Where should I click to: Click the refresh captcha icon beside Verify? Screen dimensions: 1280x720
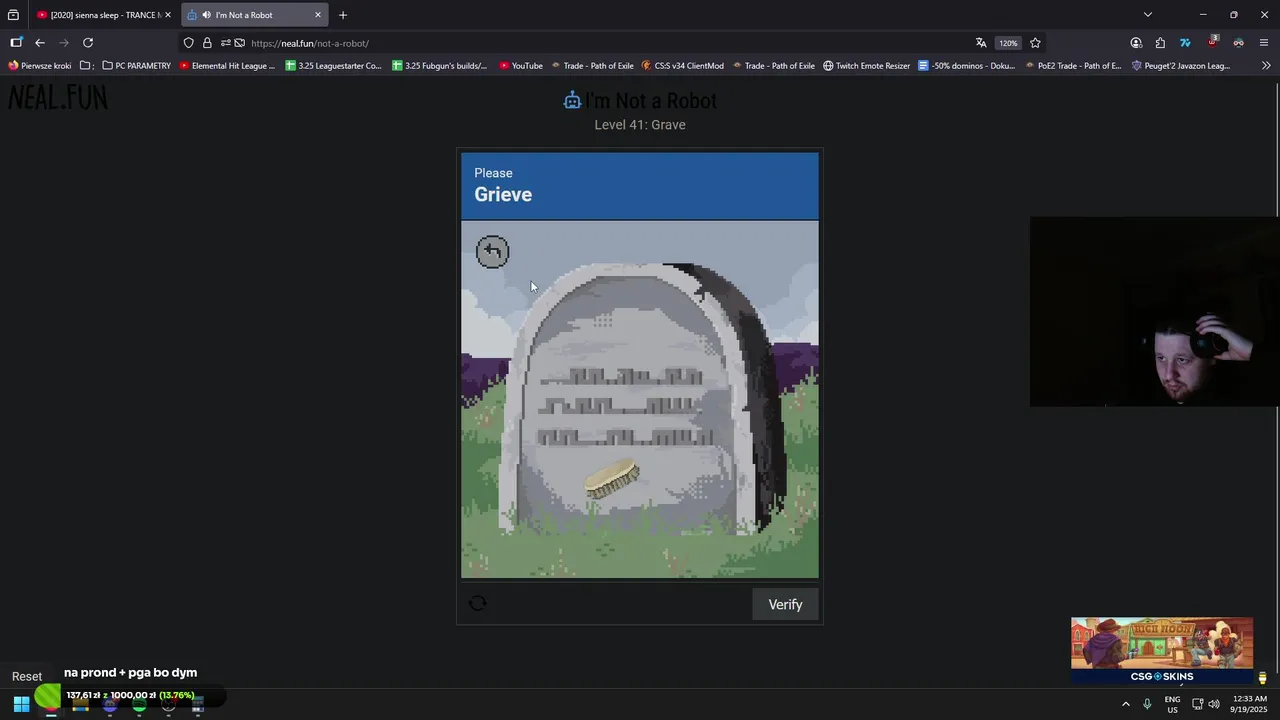(477, 603)
